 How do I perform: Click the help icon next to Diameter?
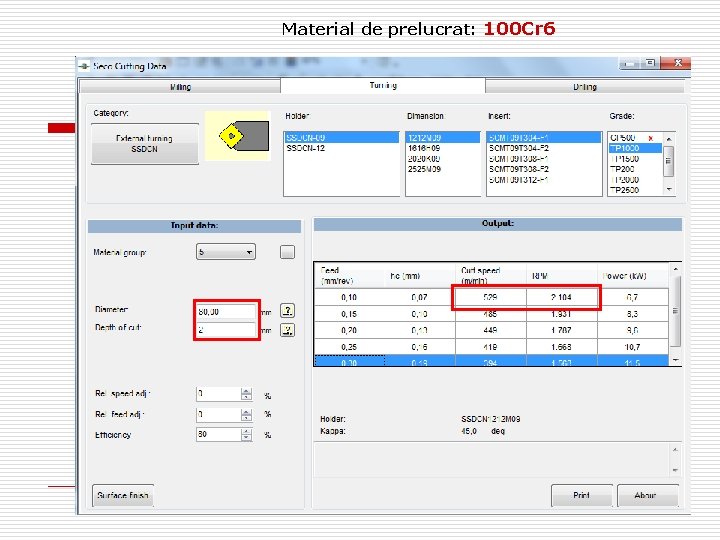[x=287, y=311]
